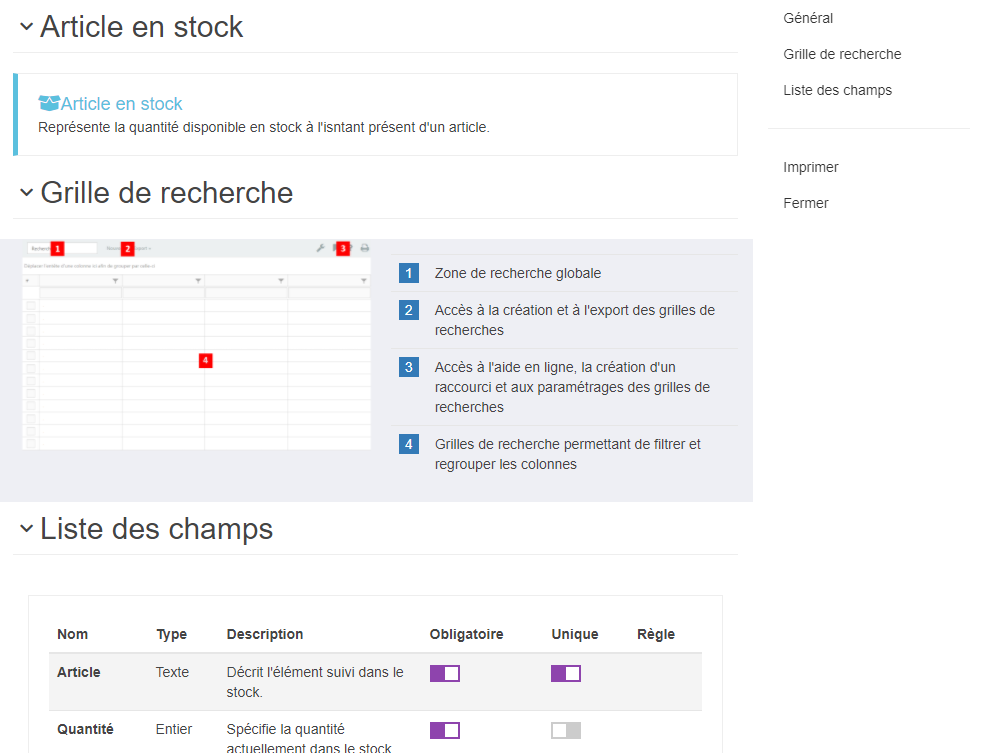Click blue badge 1 for Zone de recherche globale

click(409, 273)
